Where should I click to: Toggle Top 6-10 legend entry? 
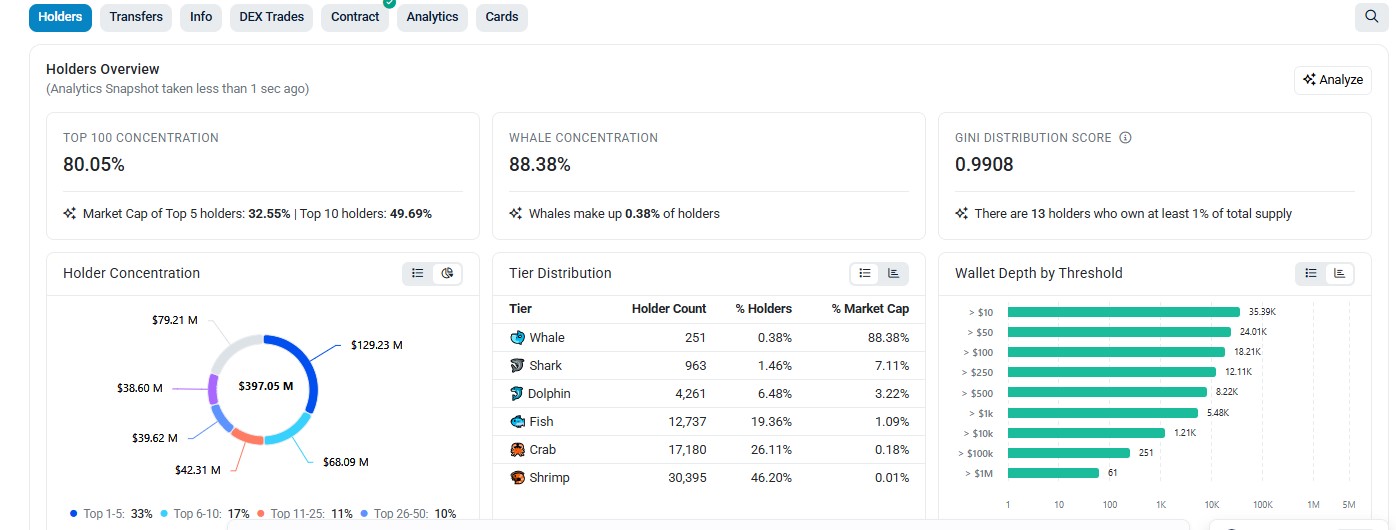[203, 513]
